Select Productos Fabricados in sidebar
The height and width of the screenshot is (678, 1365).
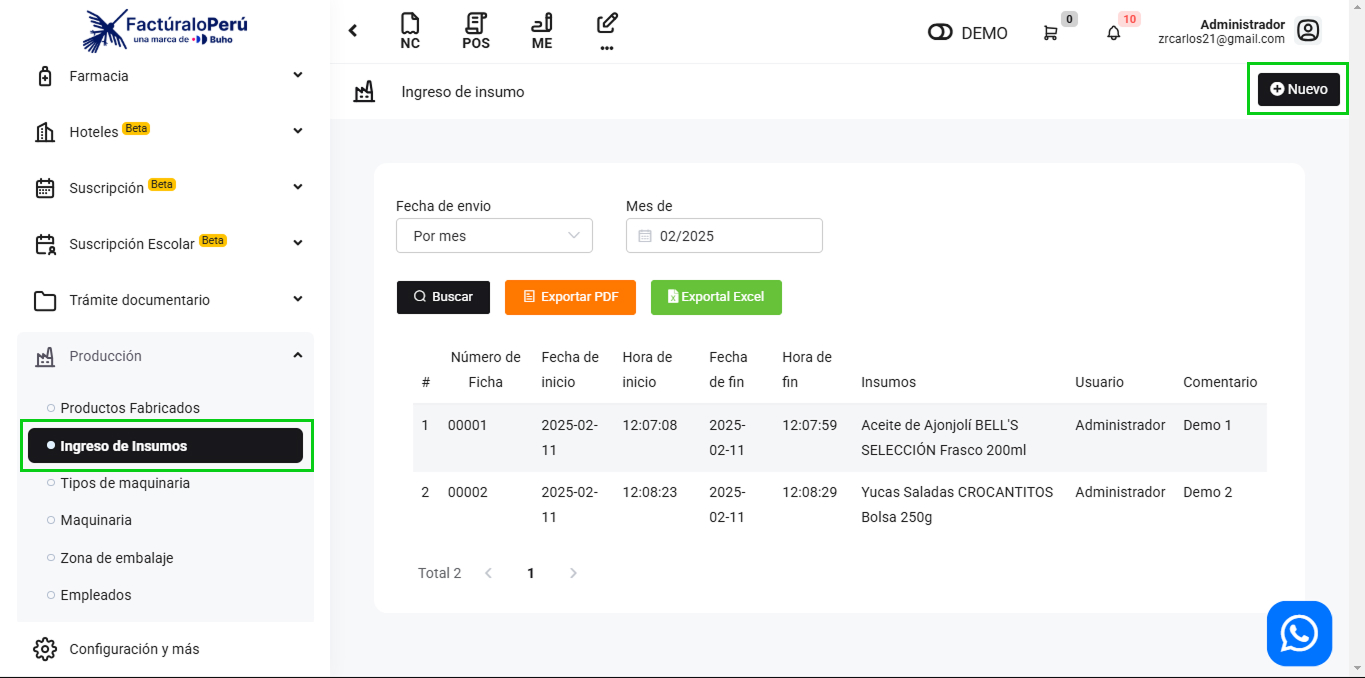click(x=130, y=408)
